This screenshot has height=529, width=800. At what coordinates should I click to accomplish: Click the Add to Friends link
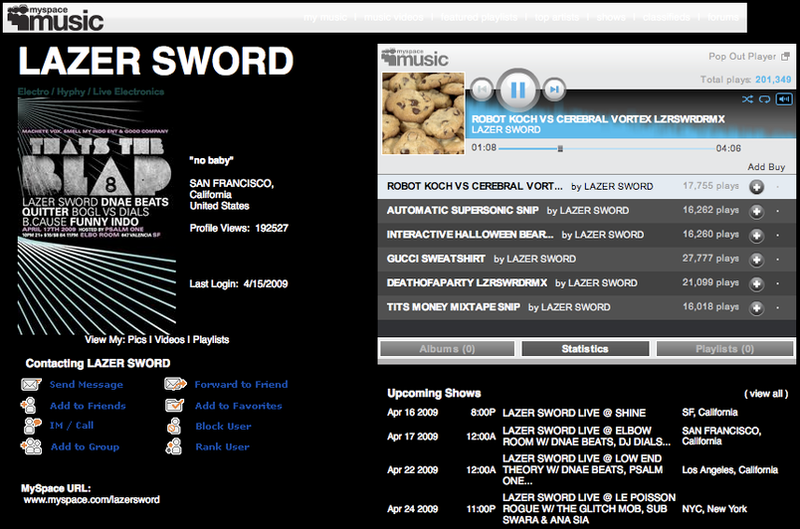point(88,406)
